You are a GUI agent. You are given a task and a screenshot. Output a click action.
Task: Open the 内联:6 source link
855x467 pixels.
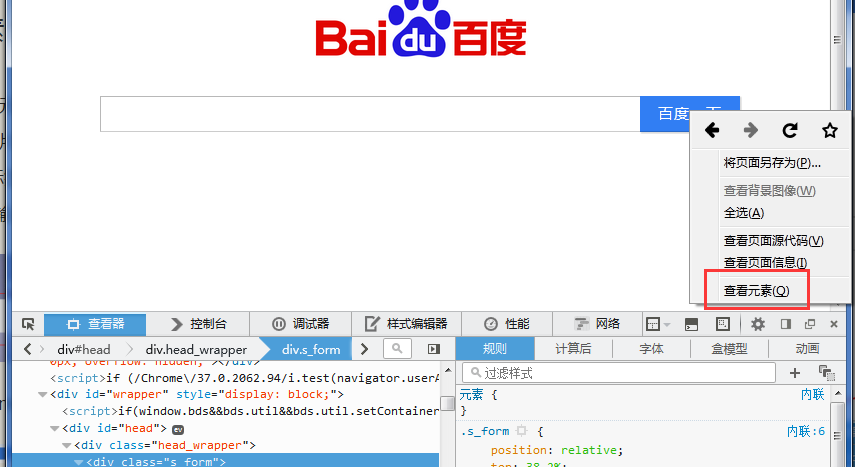coord(805,432)
